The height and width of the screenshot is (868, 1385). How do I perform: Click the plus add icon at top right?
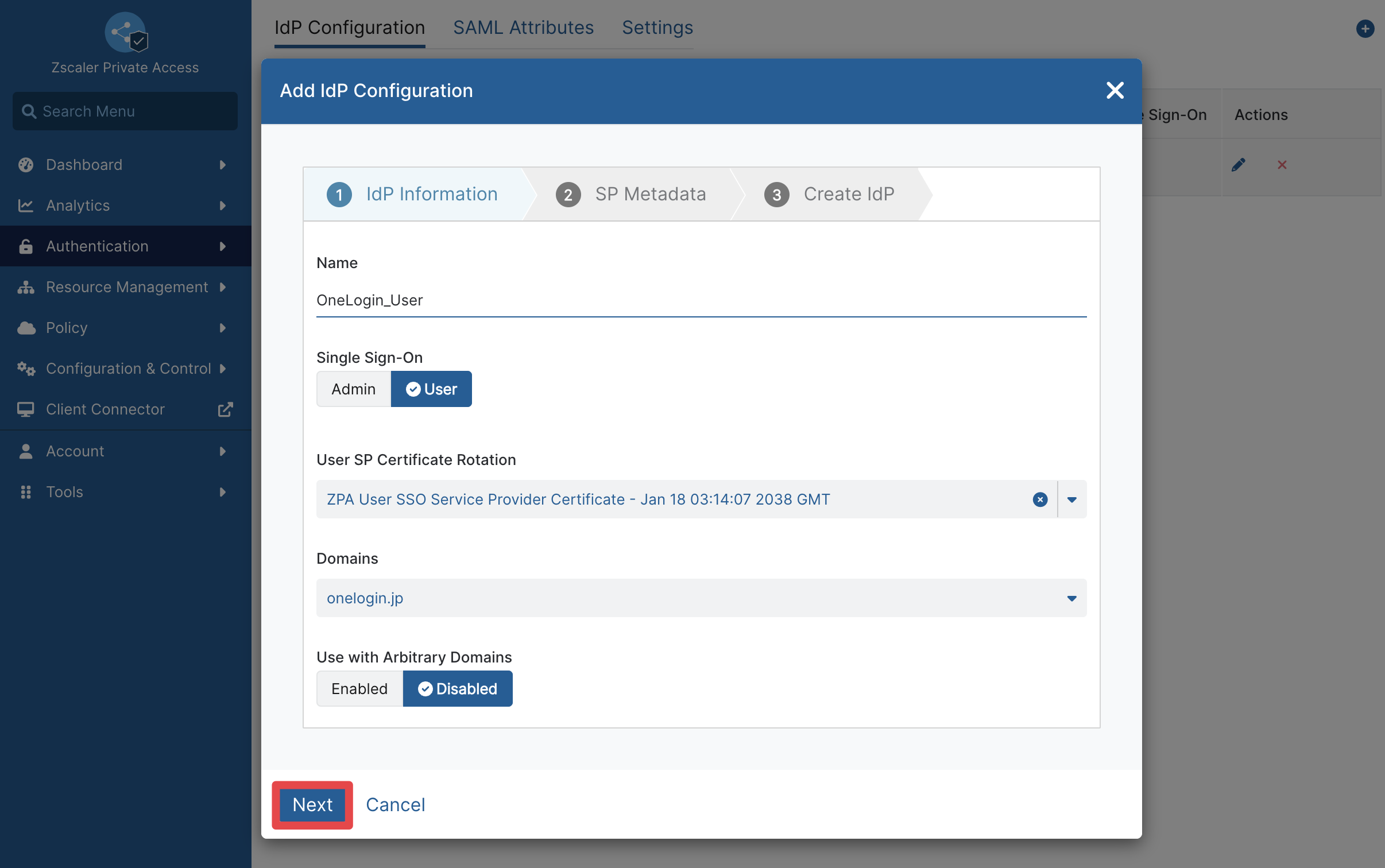pyautogui.click(x=1365, y=28)
